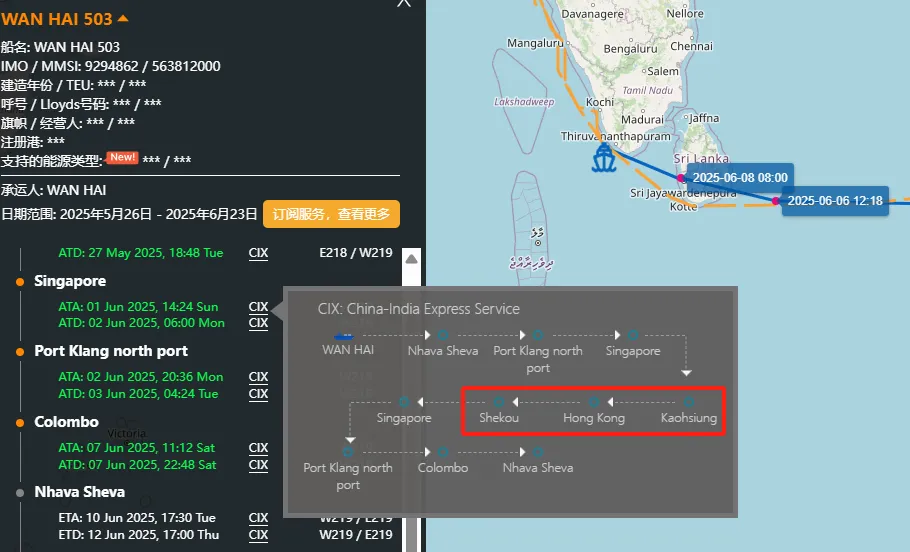Click the WAN HAI carrier logo in popup
This screenshot has width=910, height=552.
point(344,337)
